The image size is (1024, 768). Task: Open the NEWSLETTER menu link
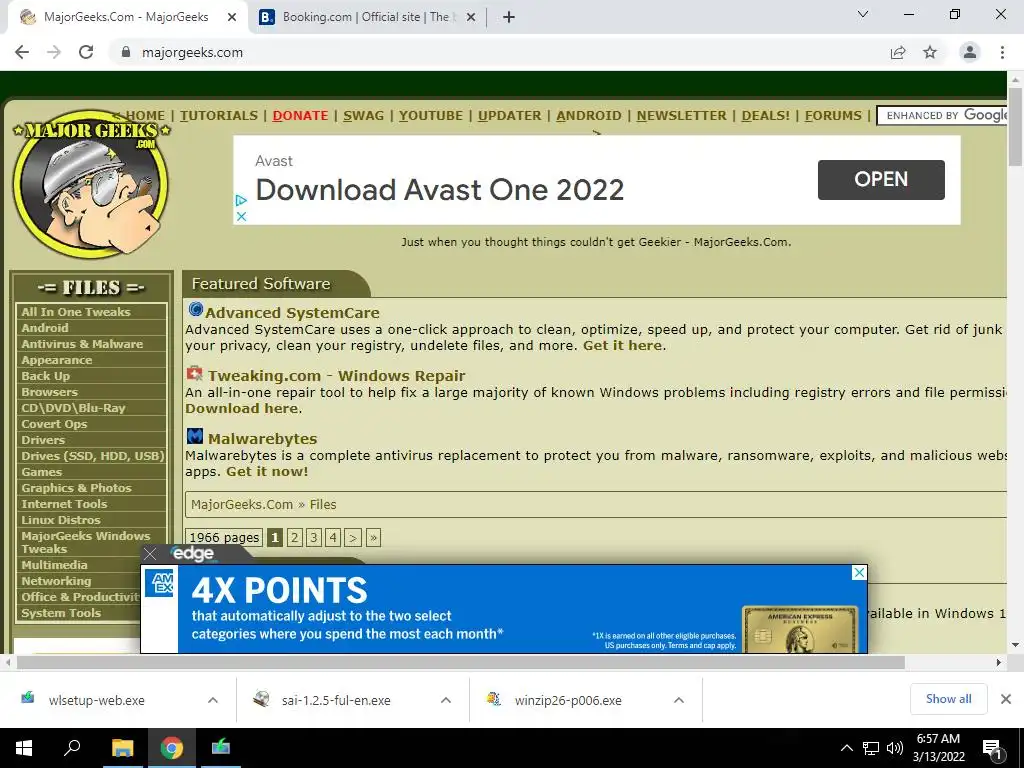point(681,116)
